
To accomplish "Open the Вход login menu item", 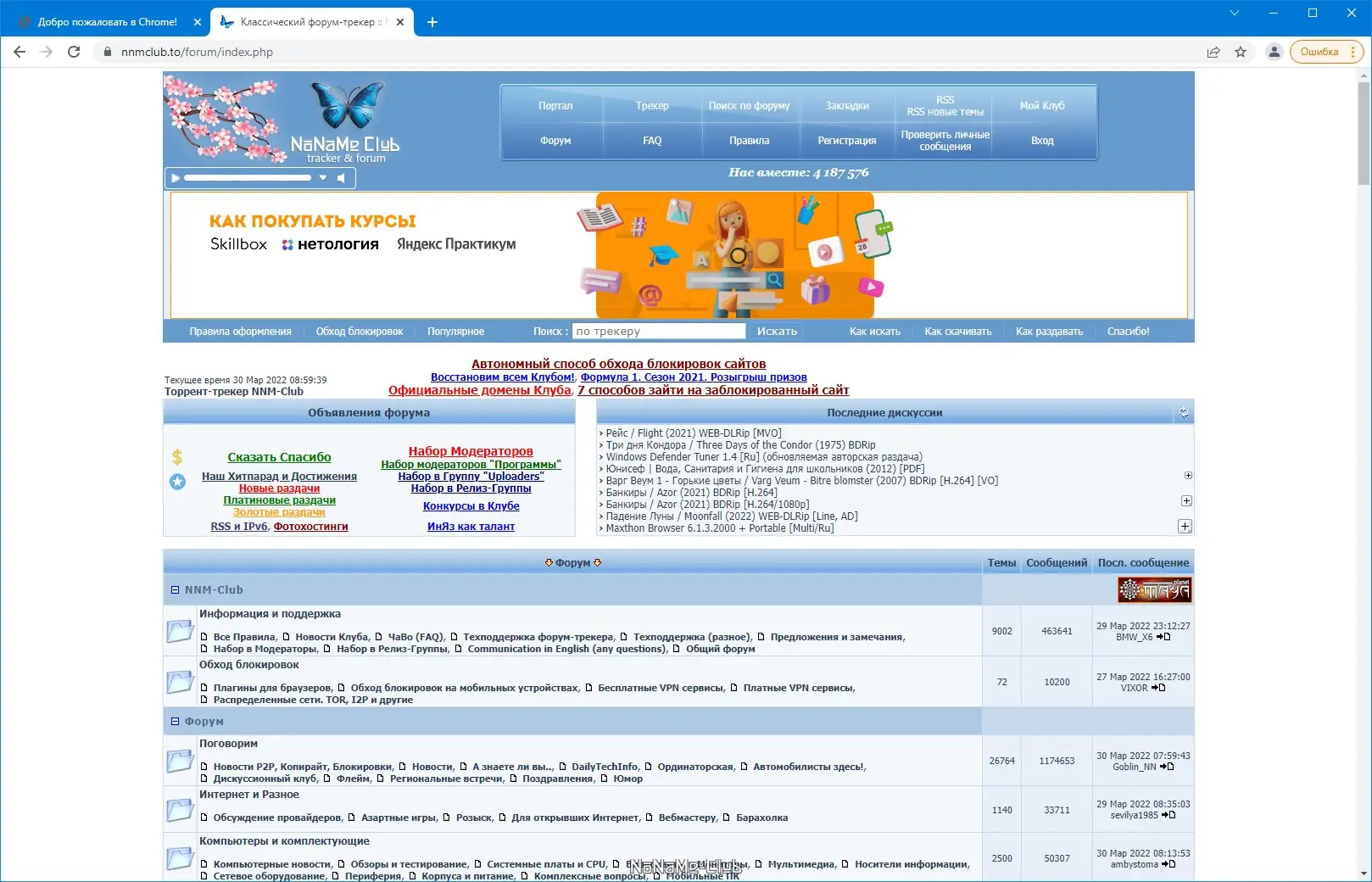I will click(1042, 141).
